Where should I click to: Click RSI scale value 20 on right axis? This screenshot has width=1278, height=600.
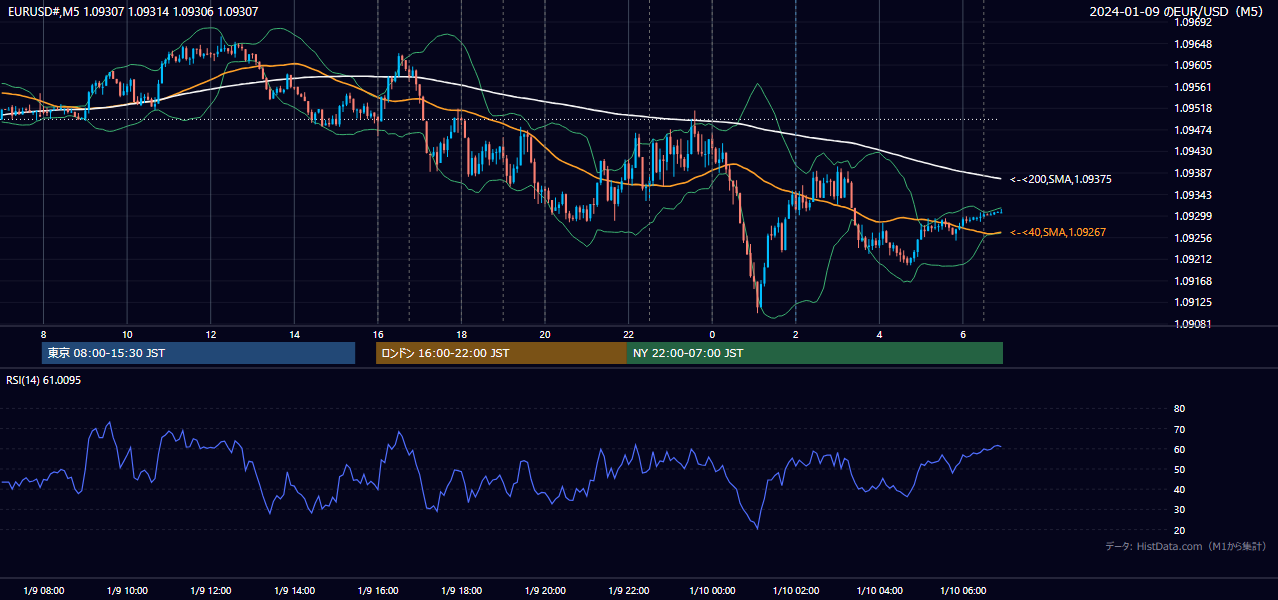(x=1179, y=530)
